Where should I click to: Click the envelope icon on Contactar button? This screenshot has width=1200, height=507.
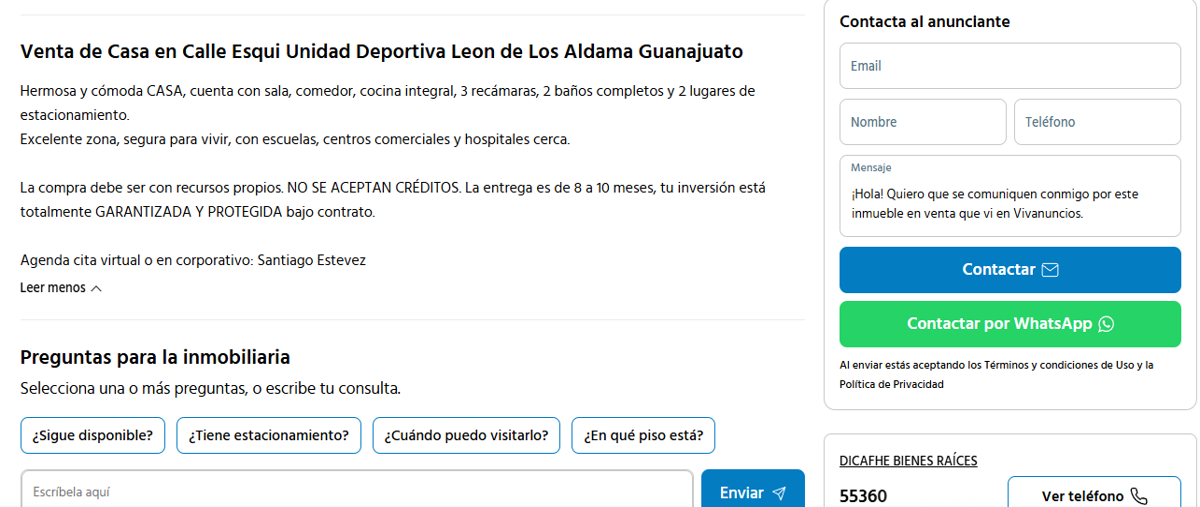tap(1050, 270)
